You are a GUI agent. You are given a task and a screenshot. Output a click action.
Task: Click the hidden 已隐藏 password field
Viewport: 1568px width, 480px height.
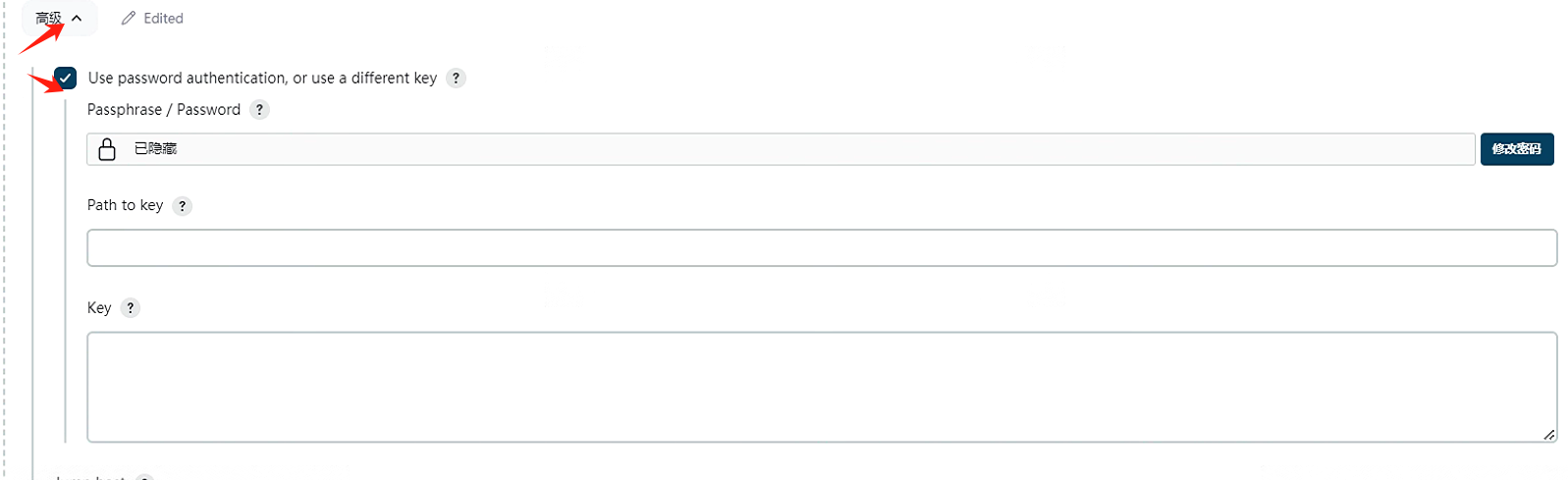point(785,149)
